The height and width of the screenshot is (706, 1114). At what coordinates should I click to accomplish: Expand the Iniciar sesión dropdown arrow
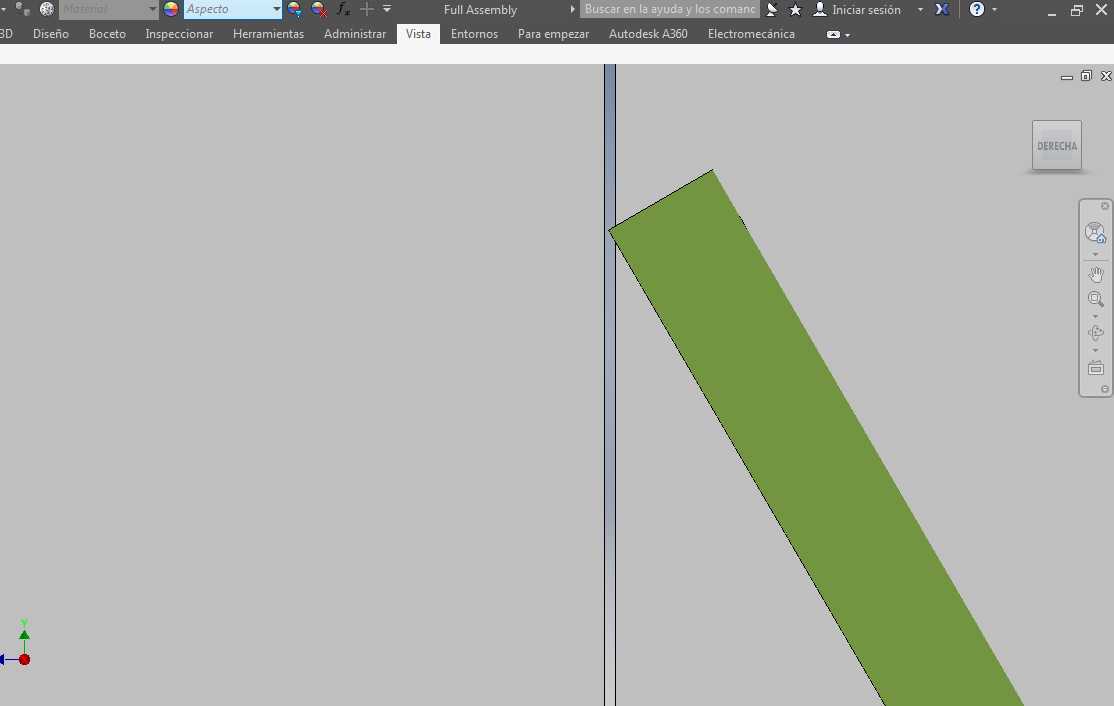tap(920, 10)
